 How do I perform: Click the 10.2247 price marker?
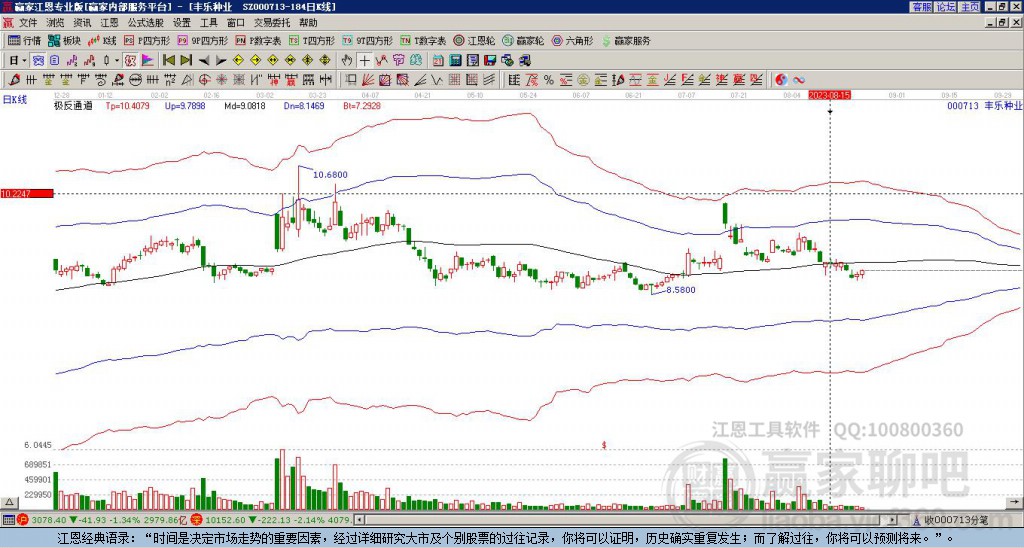(x=26, y=193)
